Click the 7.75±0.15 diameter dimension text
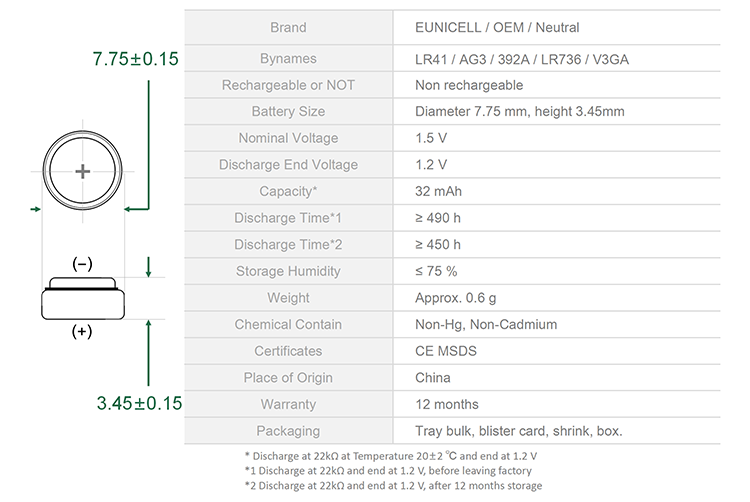The width and height of the screenshot is (750, 502). [x=135, y=59]
